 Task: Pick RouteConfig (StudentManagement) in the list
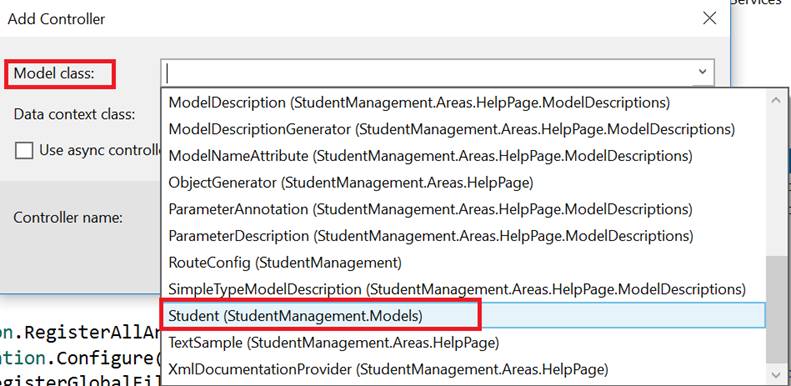pos(463,262)
